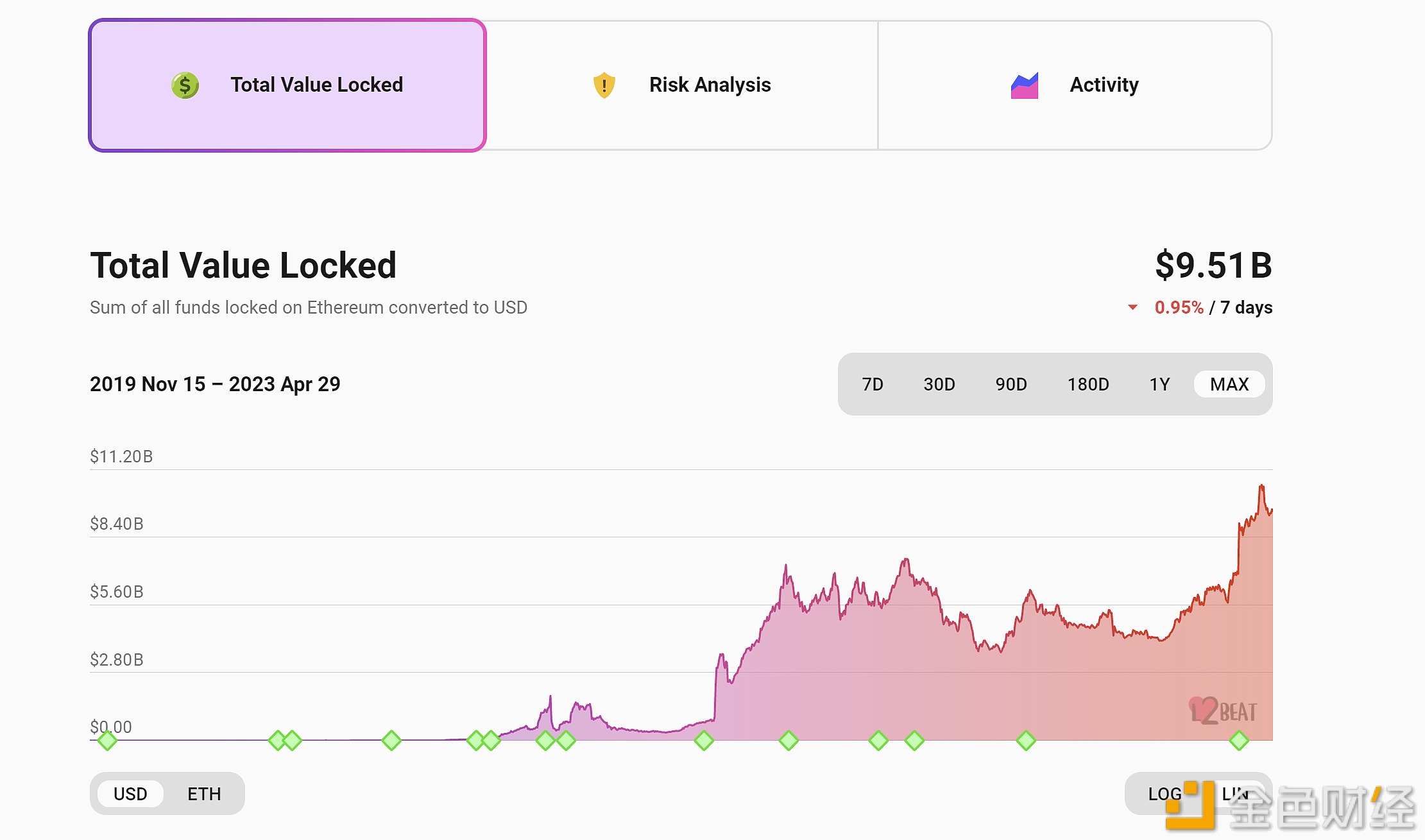Select USD on the currency toggle

tap(130, 794)
